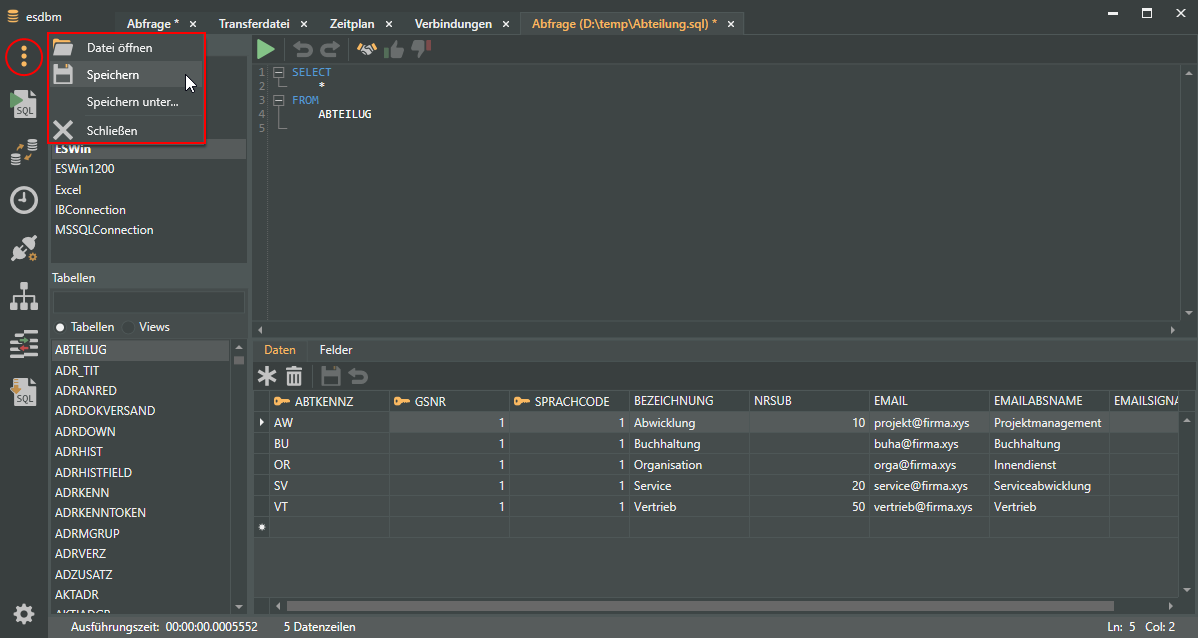Choose Datei öffnen from the menu
Image resolution: width=1198 pixels, height=638 pixels.
click(127, 47)
